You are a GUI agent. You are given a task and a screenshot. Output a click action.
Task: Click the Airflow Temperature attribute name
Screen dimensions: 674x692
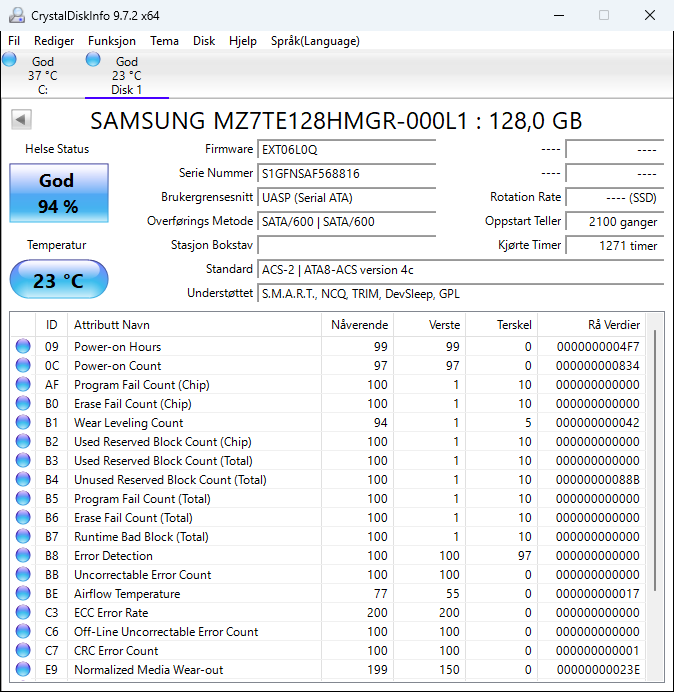[x=127, y=594]
